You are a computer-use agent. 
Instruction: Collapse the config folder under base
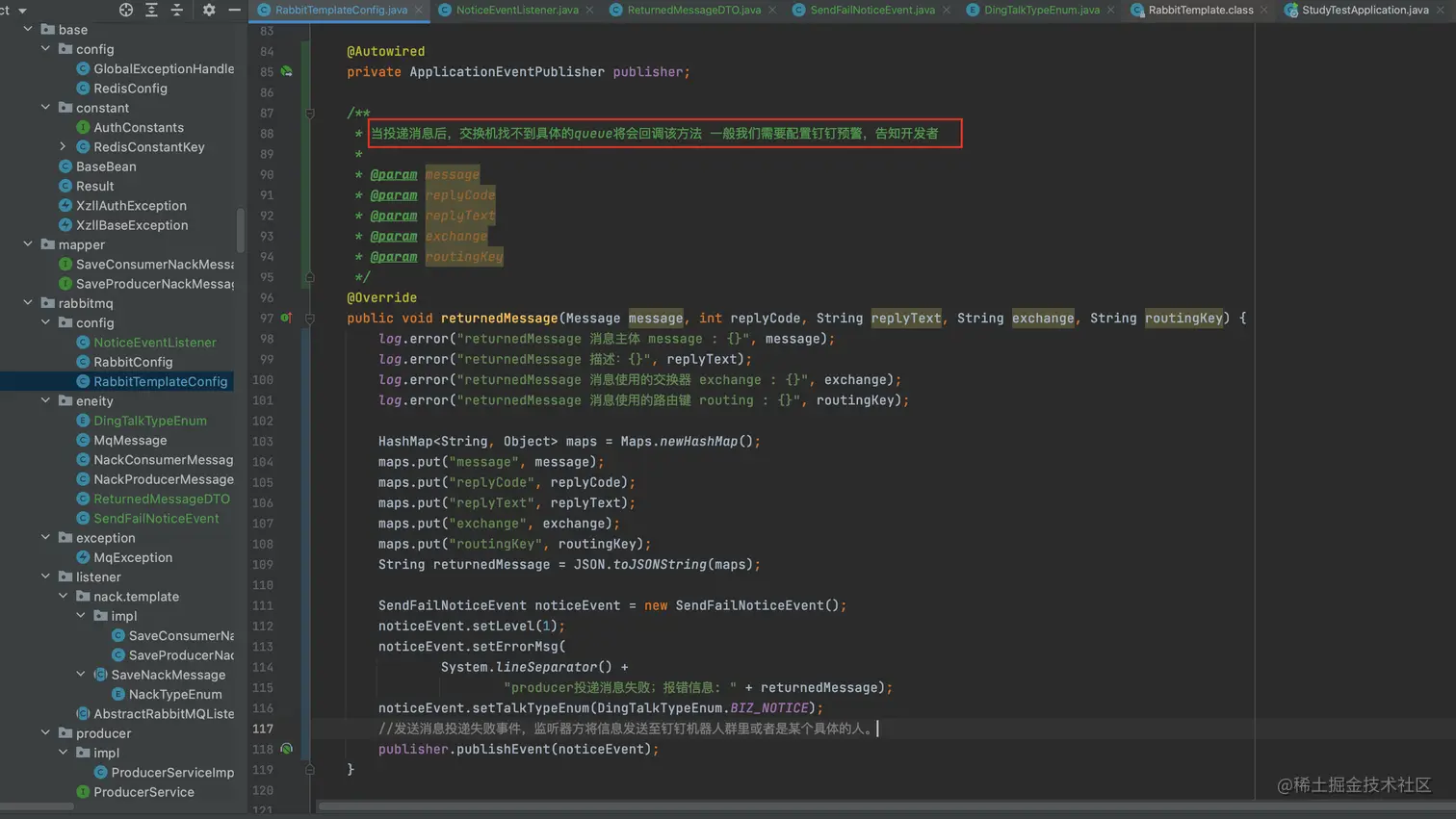tap(45, 49)
